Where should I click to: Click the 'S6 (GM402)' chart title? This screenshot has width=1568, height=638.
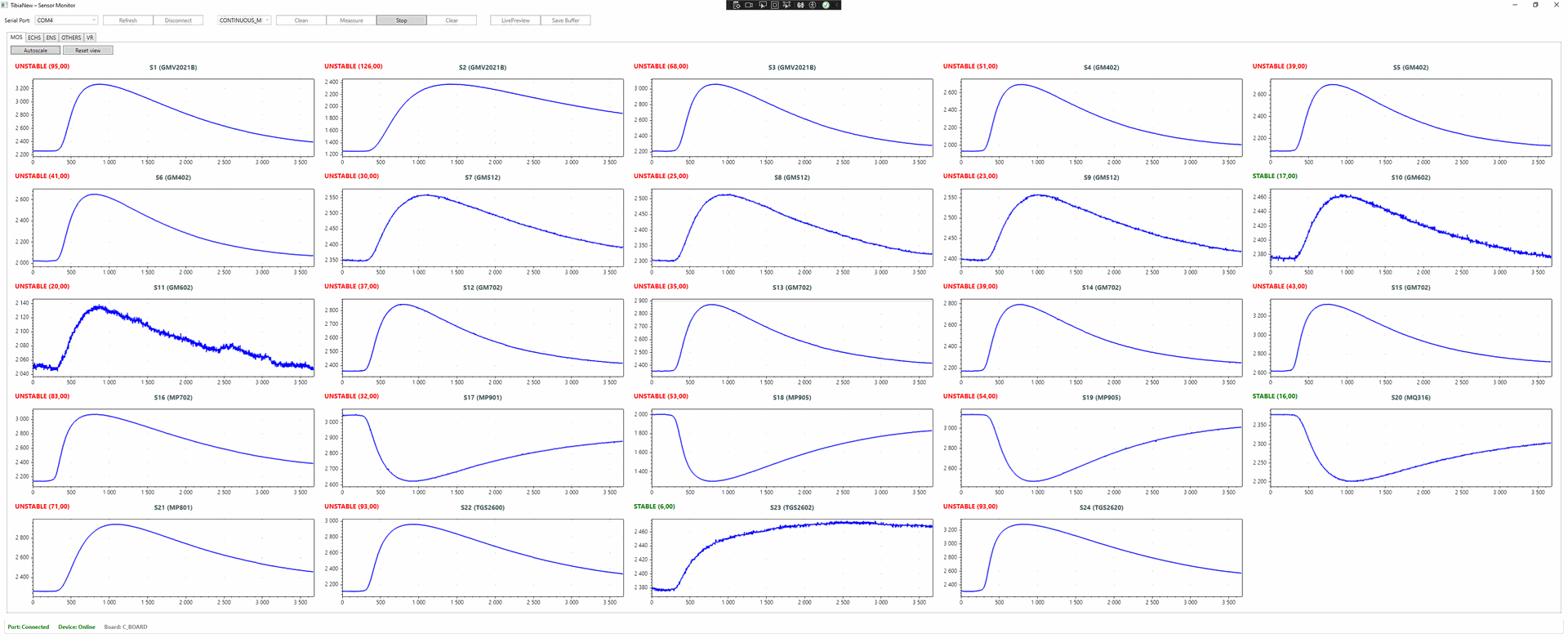tap(173, 177)
